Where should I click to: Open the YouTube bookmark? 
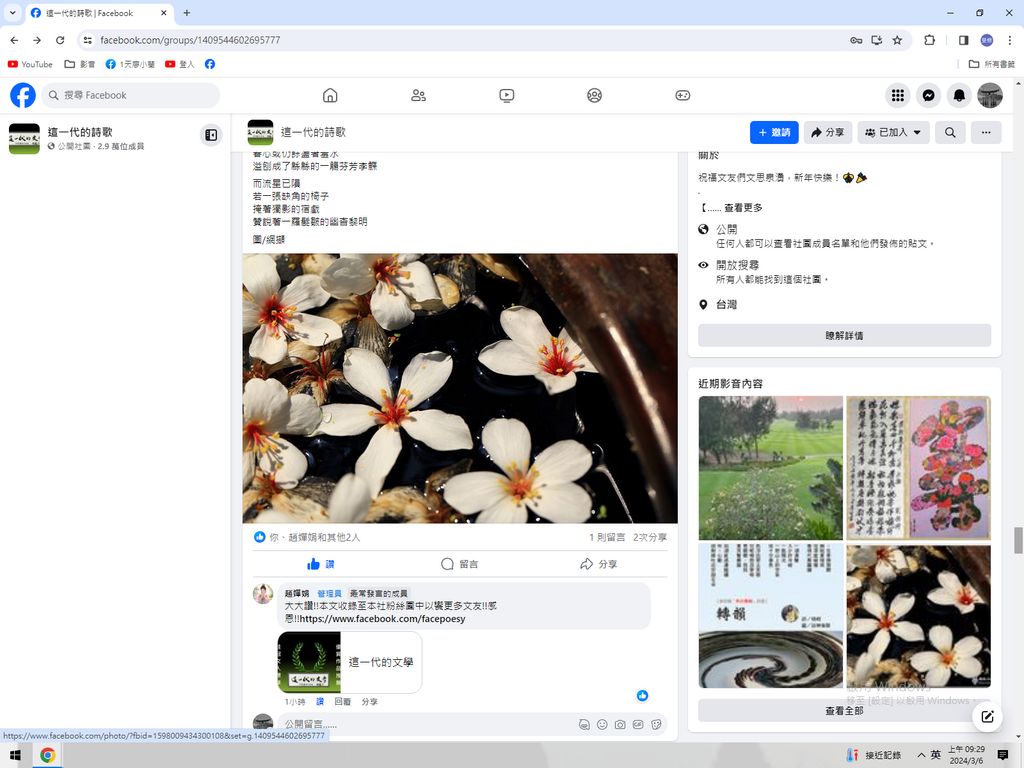(30, 64)
